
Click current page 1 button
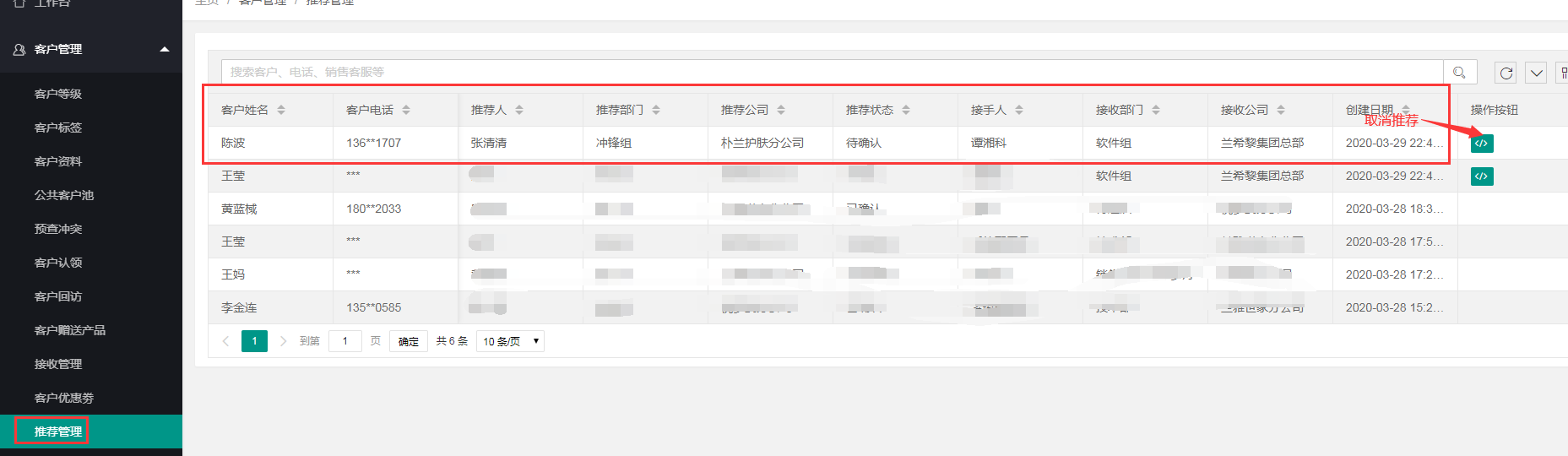point(254,341)
